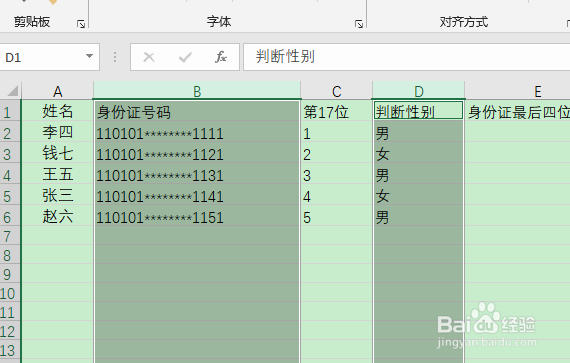570x363 pixels.
Task: Click the Name Box showing D1
Action: [49, 57]
